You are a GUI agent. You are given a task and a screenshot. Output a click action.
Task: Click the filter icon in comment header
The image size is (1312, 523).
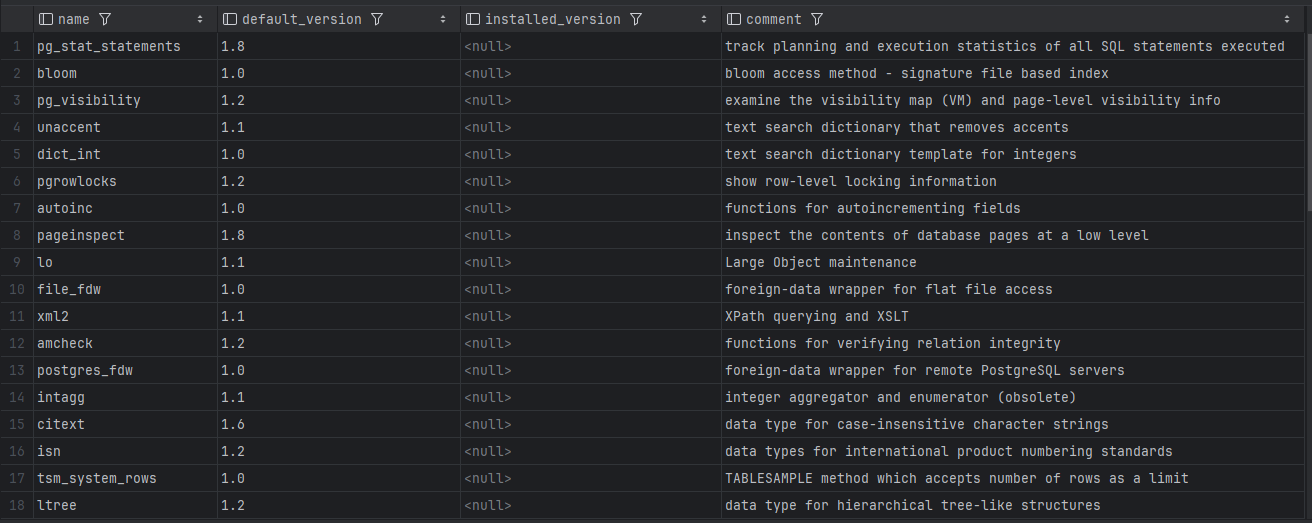tap(817, 19)
